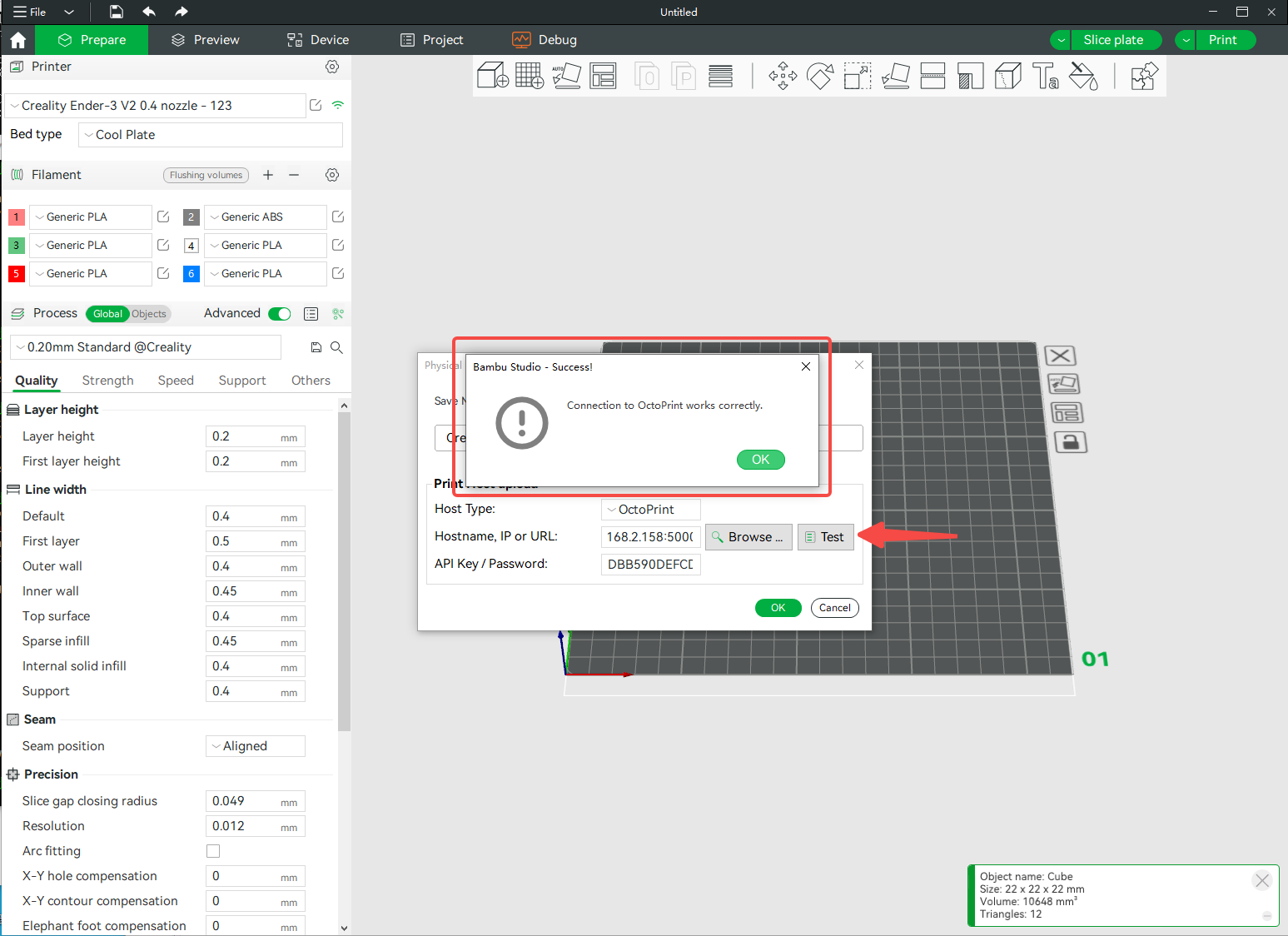Image resolution: width=1288 pixels, height=936 pixels.
Task: Switch process scope to Global
Action: pyautogui.click(x=107, y=314)
